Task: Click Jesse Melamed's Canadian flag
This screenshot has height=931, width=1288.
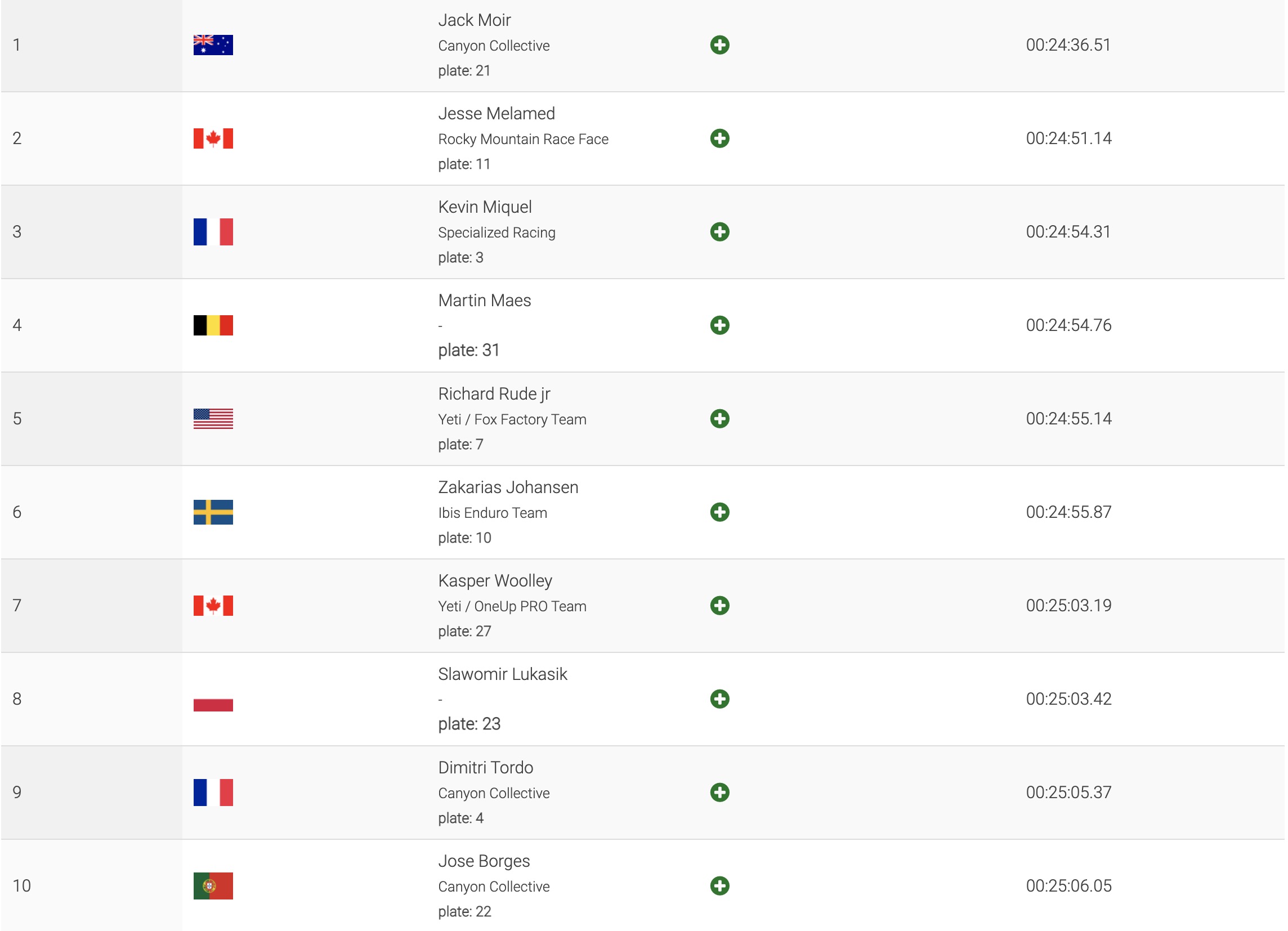Action: 213,138
